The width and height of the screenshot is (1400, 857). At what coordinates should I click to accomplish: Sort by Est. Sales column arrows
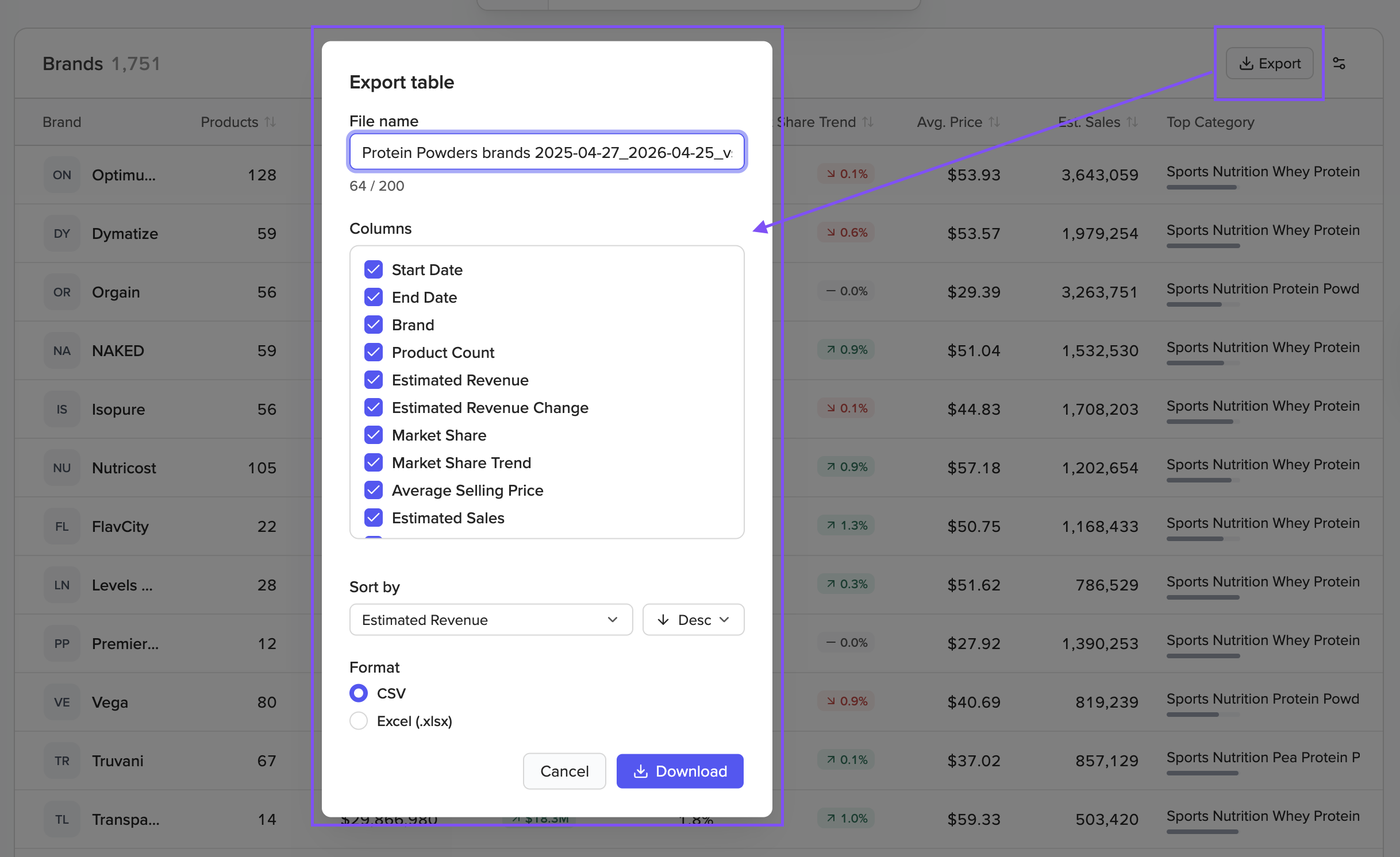pyautogui.click(x=1132, y=122)
